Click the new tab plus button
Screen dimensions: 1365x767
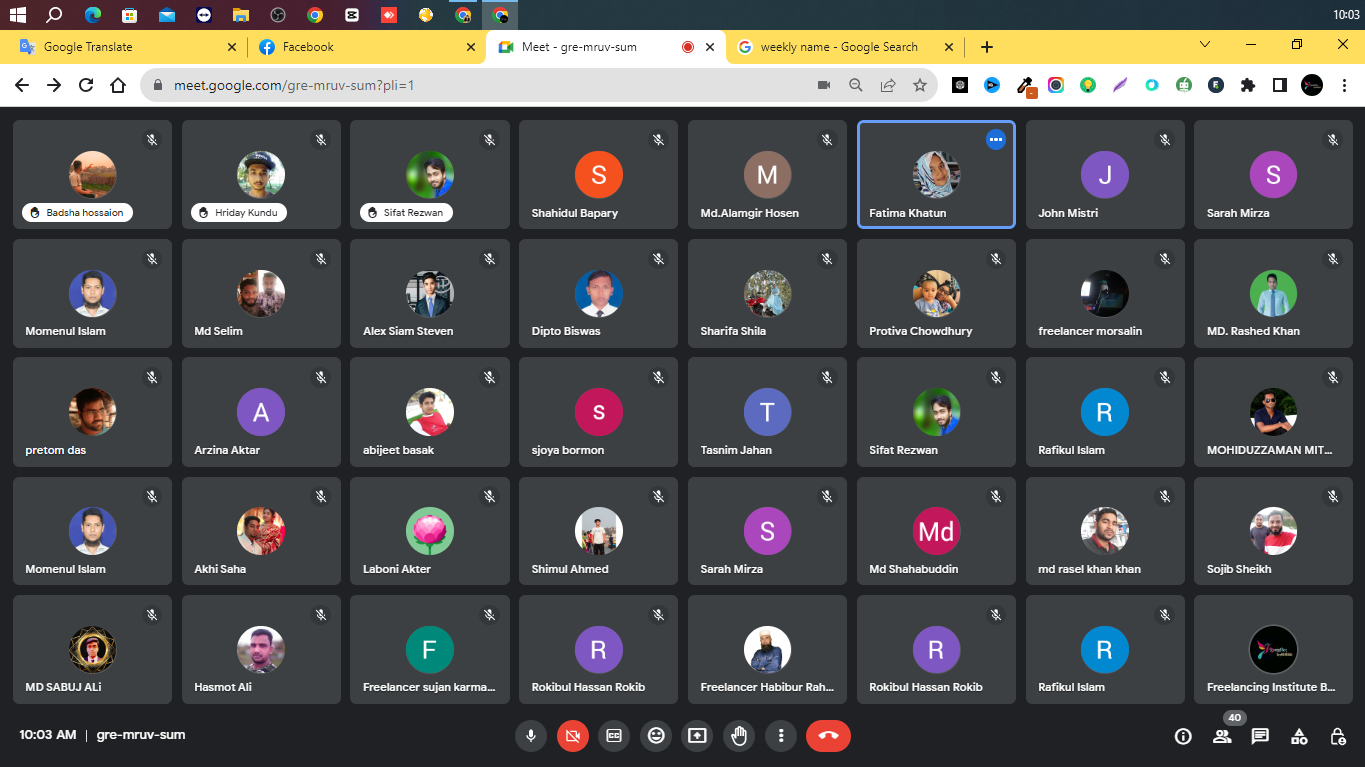(x=987, y=47)
